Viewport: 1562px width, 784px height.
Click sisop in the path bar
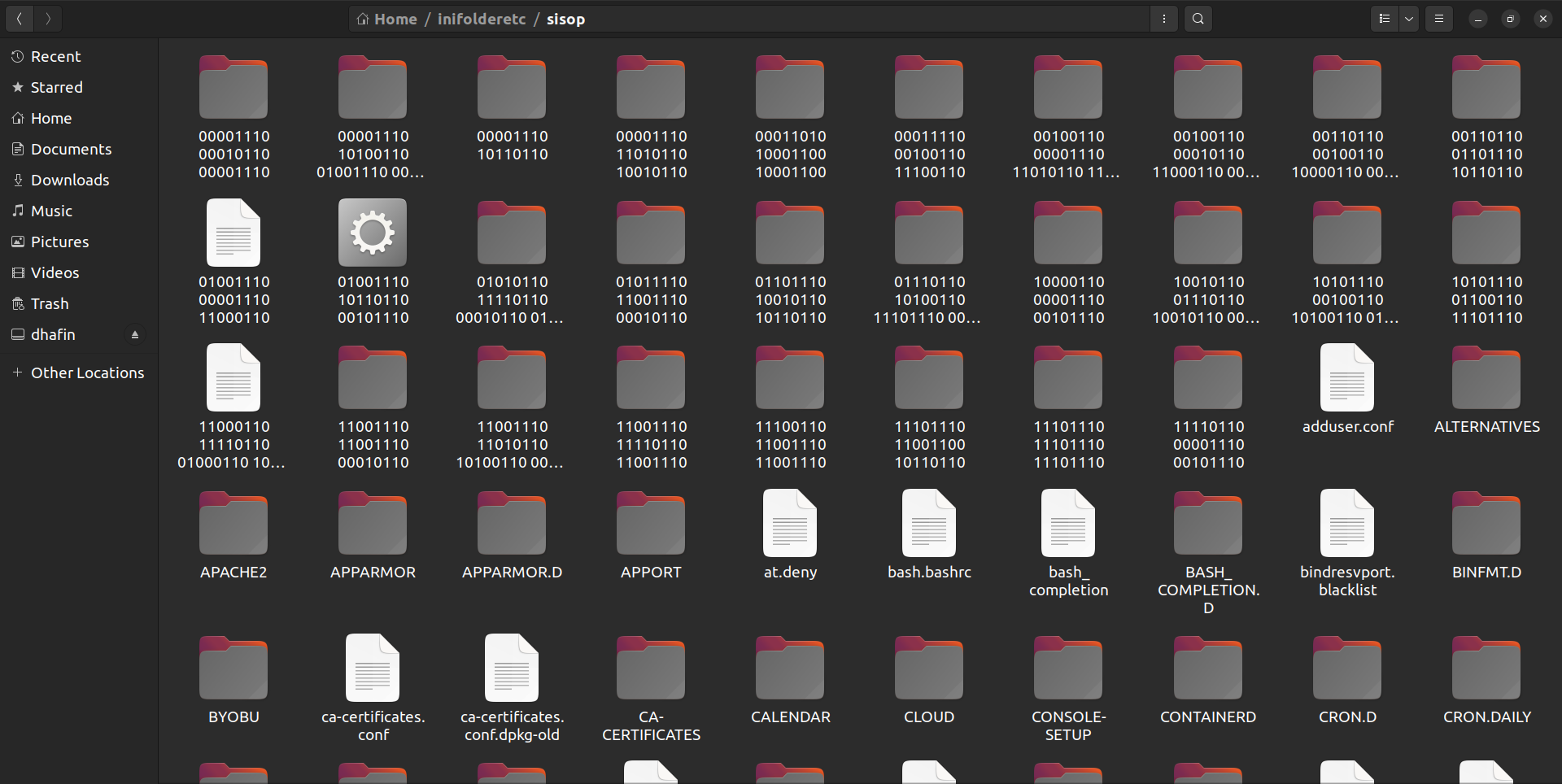pyautogui.click(x=565, y=19)
